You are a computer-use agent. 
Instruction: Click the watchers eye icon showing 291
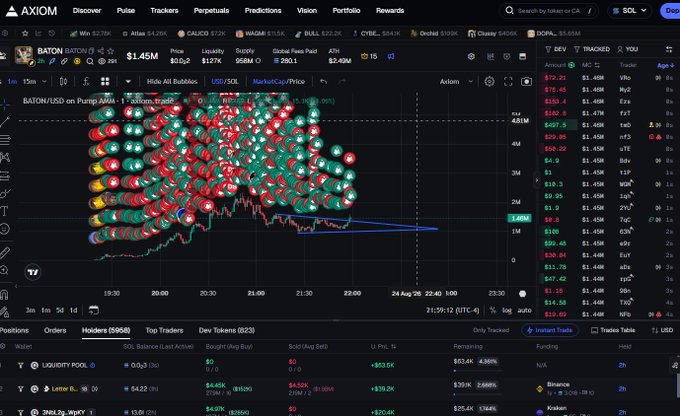(x=107, y=61)
